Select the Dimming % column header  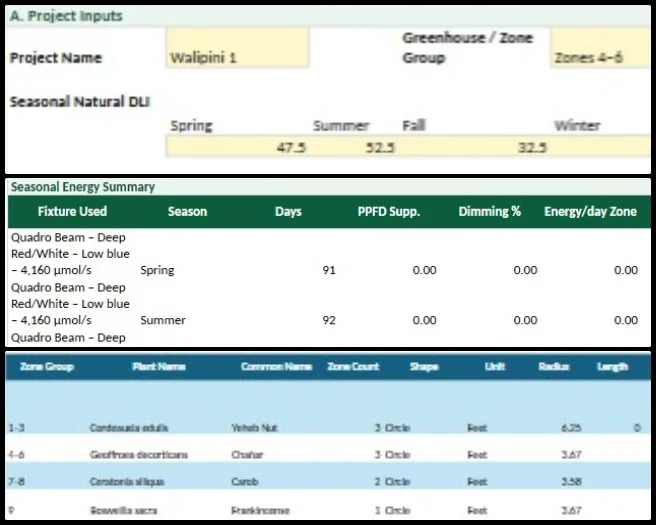489,211
